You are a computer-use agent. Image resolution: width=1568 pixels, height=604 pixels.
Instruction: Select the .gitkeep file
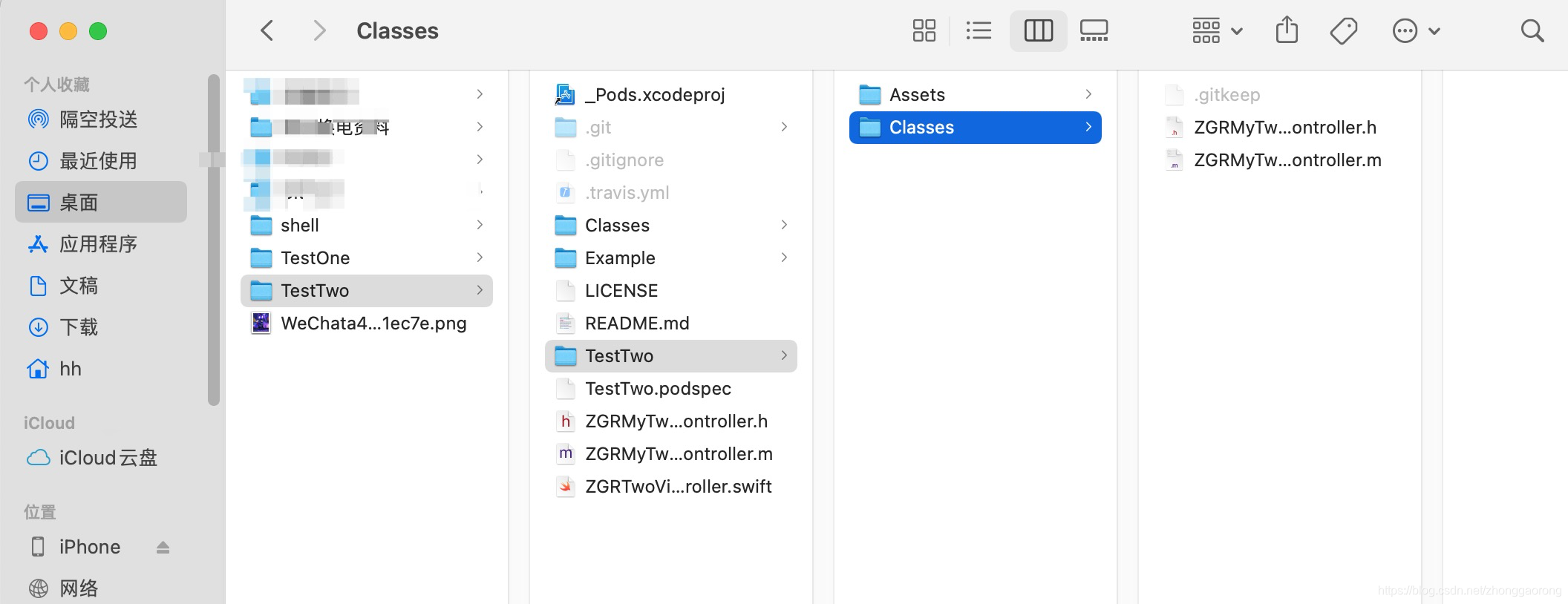pyautogui.click(x=1280, y=95)
